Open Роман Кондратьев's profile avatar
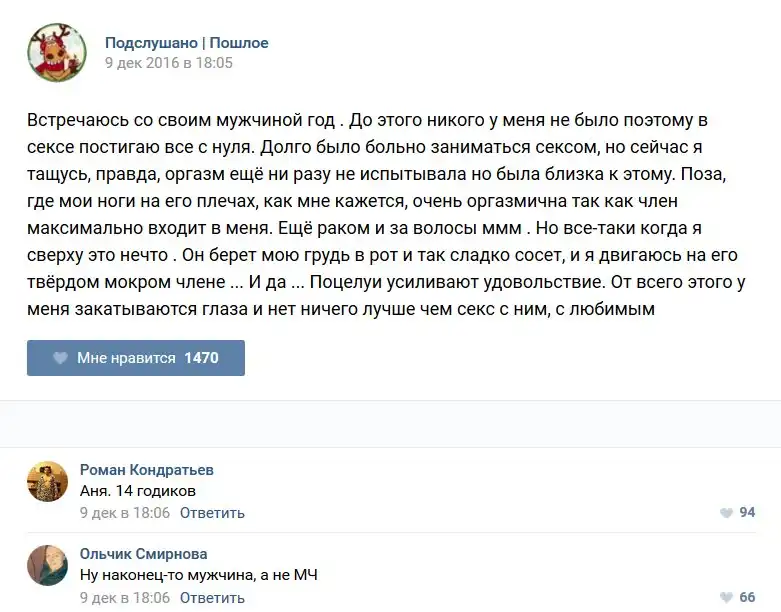 tap(47, 481)
